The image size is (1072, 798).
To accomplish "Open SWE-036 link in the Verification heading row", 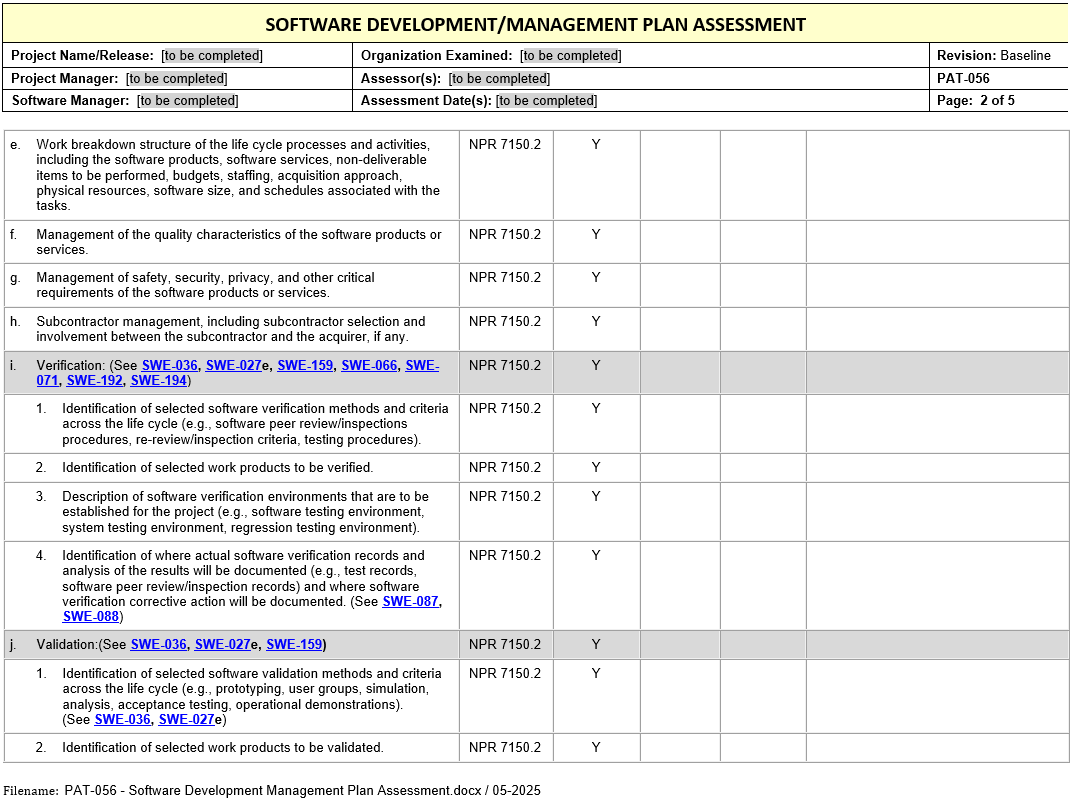I will coord(170,365).
